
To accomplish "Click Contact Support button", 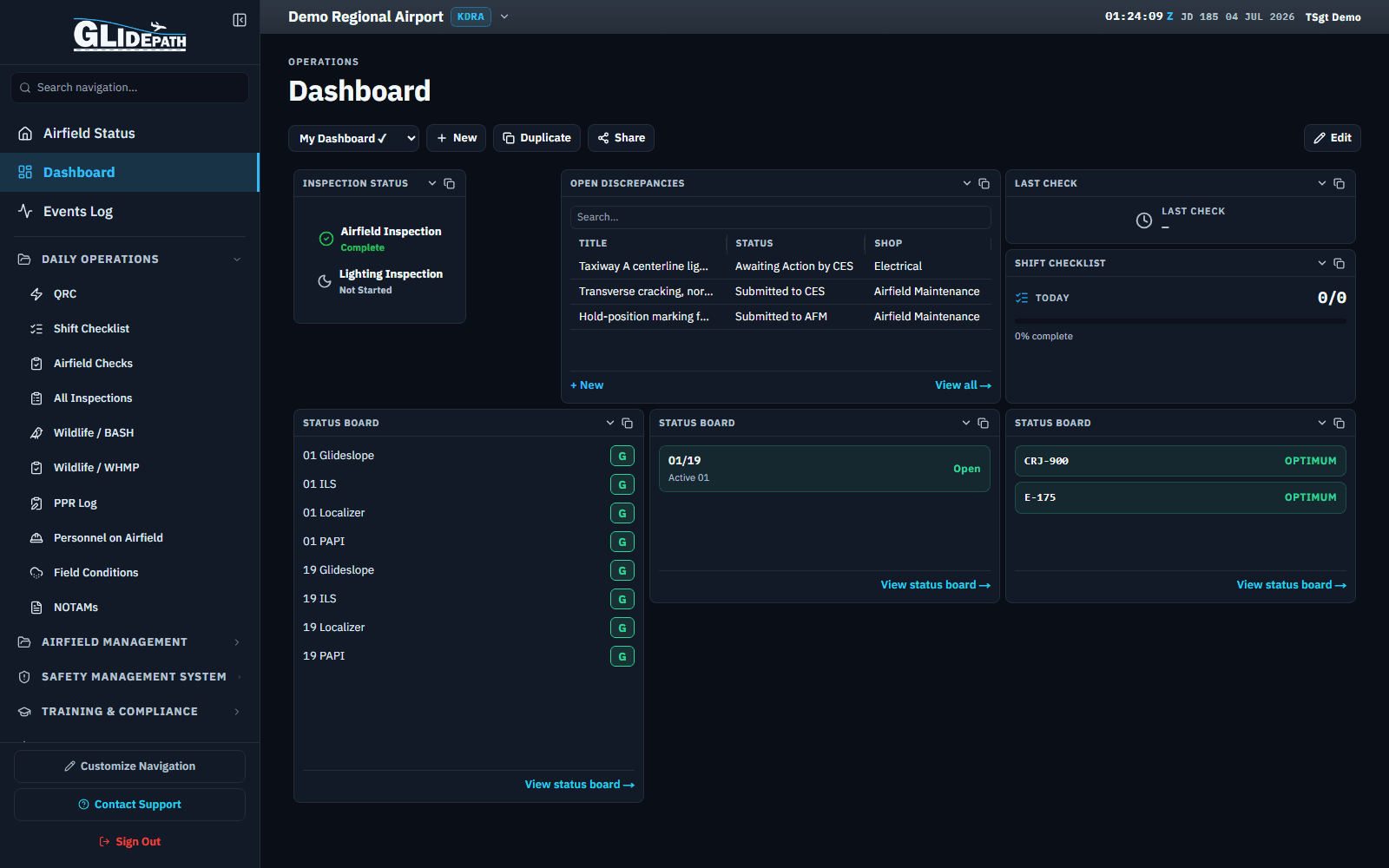I will [129, 805].
